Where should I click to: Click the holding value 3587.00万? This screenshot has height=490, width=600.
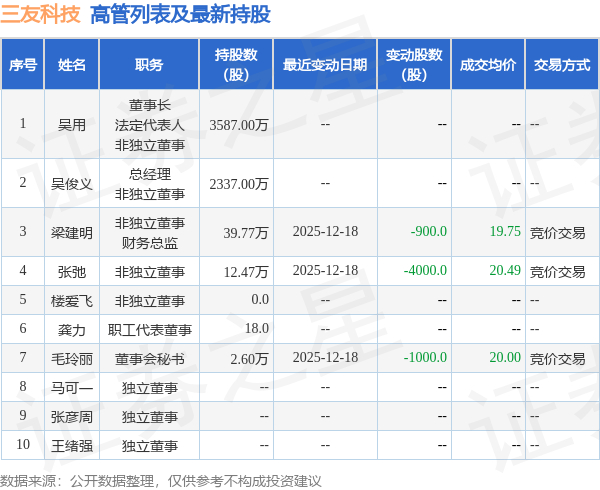(239, 125)
